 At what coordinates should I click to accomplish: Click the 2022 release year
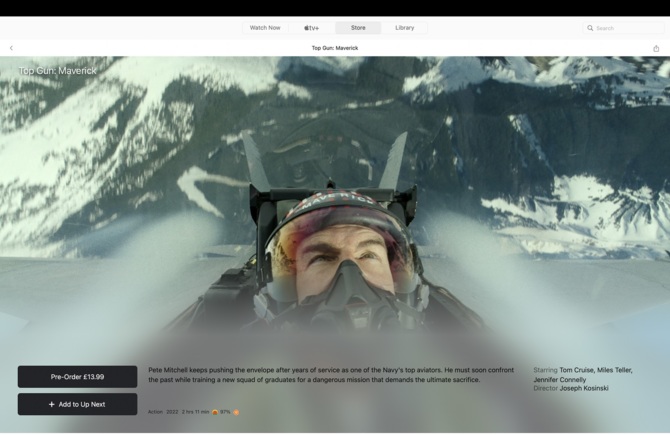tap(172, 412)
